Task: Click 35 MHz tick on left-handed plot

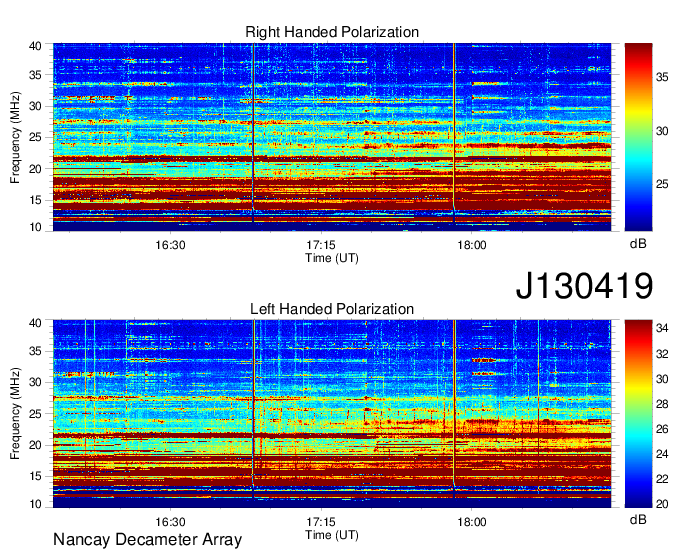Action: [x=35, y=351]
